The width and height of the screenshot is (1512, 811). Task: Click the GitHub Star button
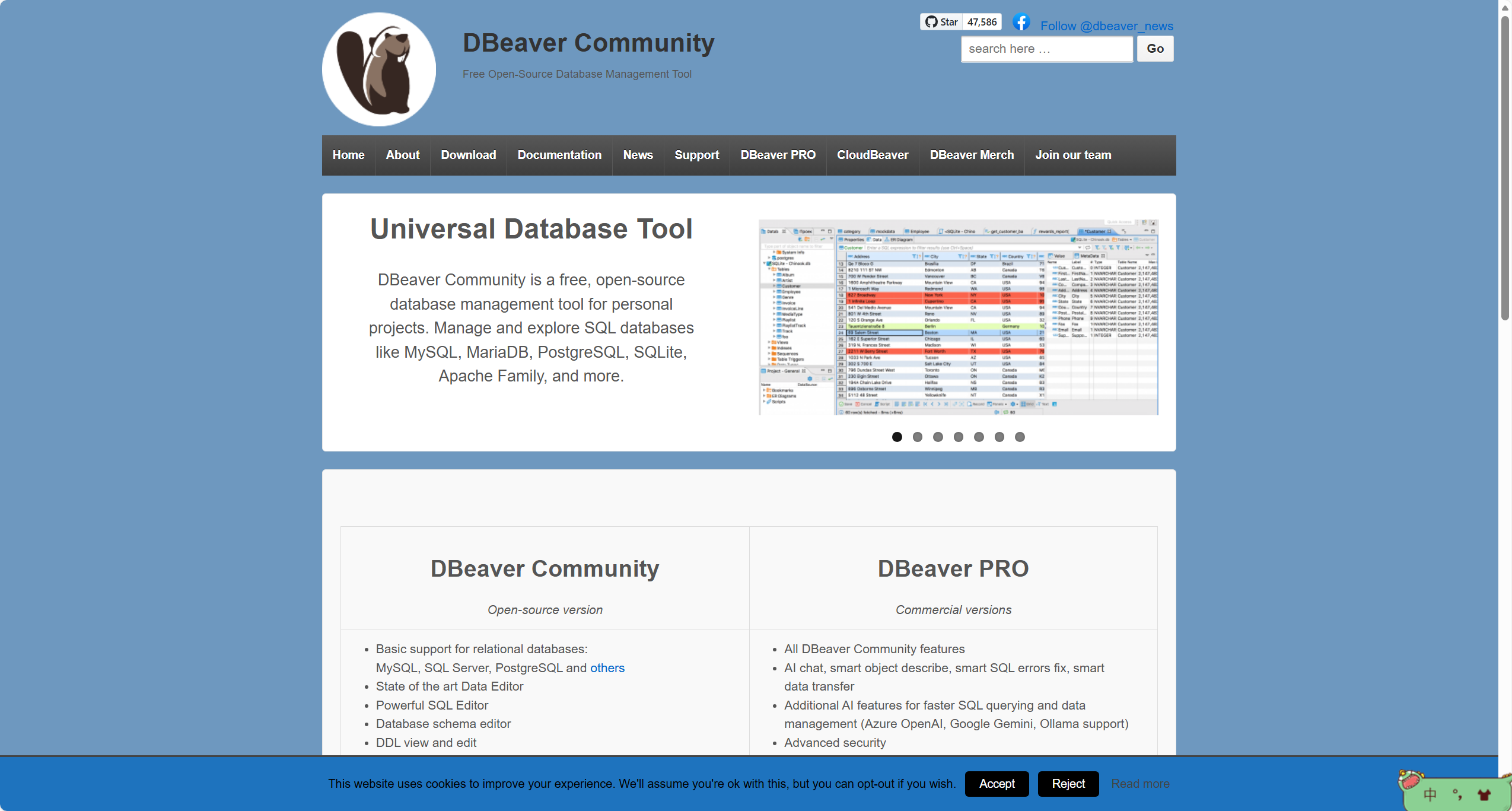click(x=941, y=22)
